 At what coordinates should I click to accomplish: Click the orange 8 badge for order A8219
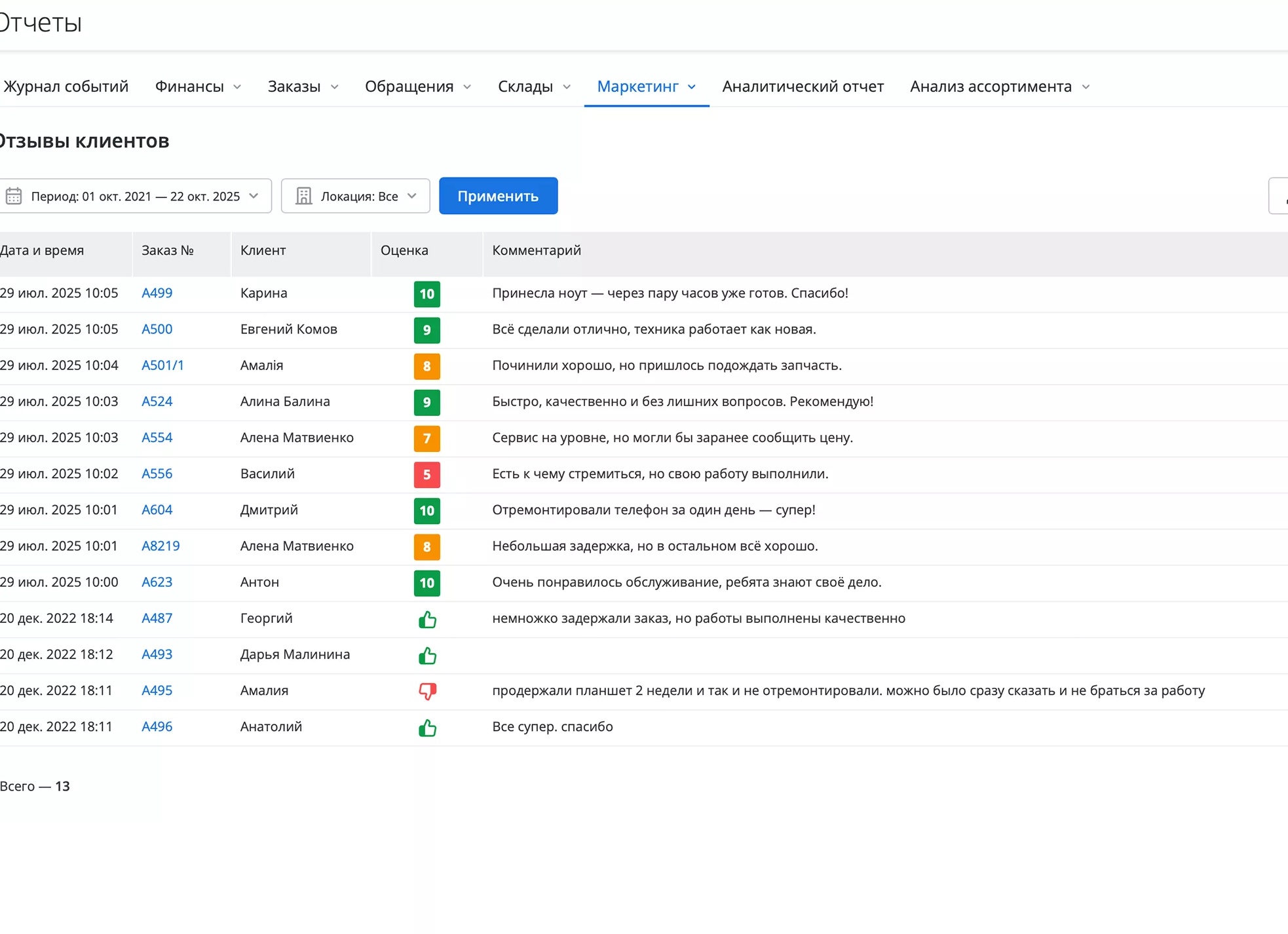click(426, 546)
